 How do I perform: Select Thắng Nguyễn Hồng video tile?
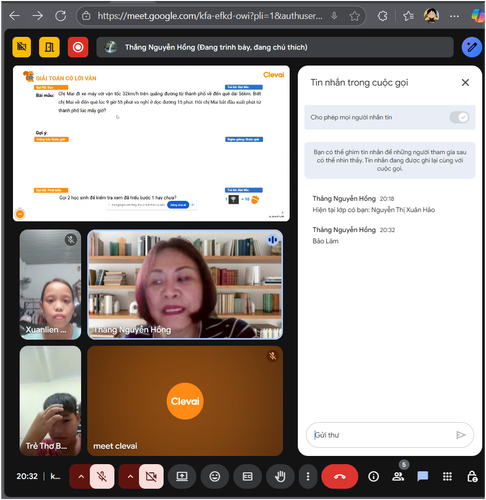coord(185,284)
